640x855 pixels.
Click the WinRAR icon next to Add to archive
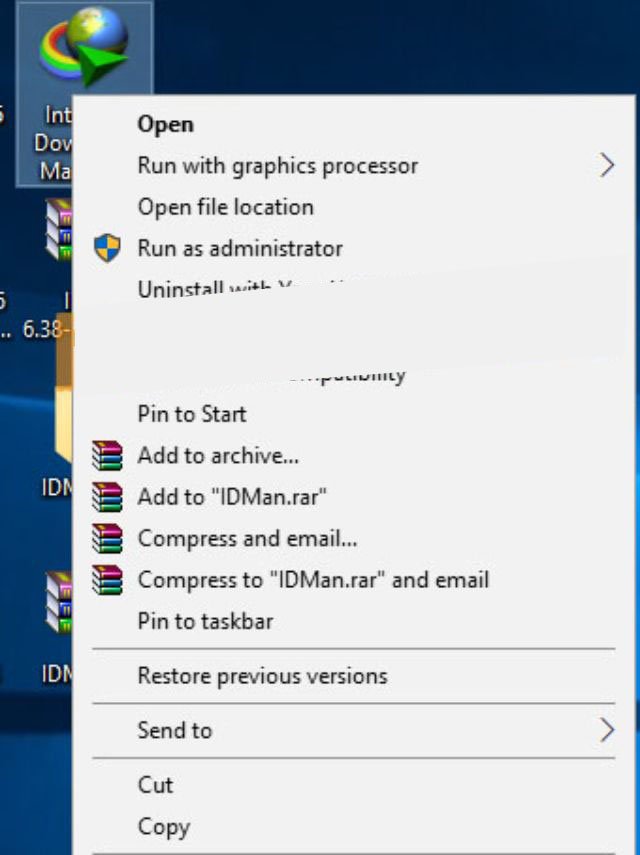pos(107,455)
